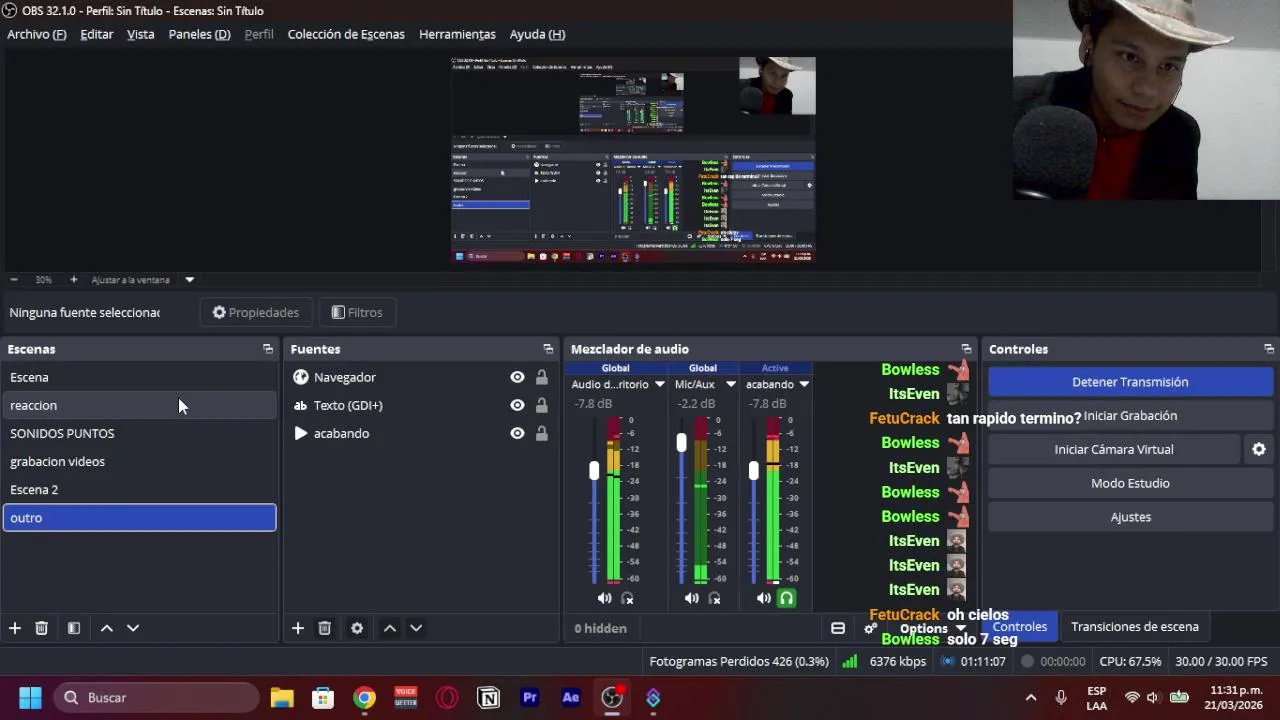This screenshot has width=1280, height=720.
Task: Move the selected scene down
Action: point(133,628)
